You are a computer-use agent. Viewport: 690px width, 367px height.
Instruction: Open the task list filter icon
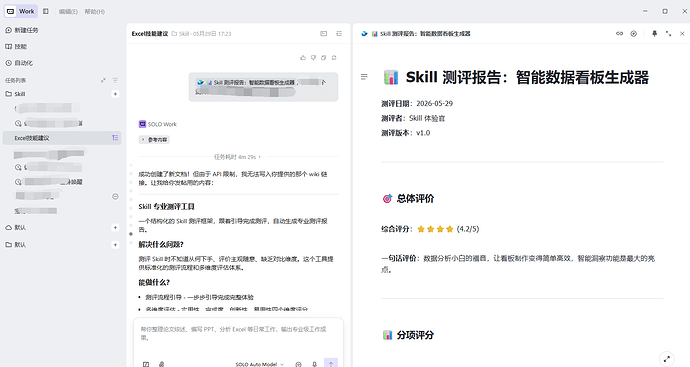[115, 80]
